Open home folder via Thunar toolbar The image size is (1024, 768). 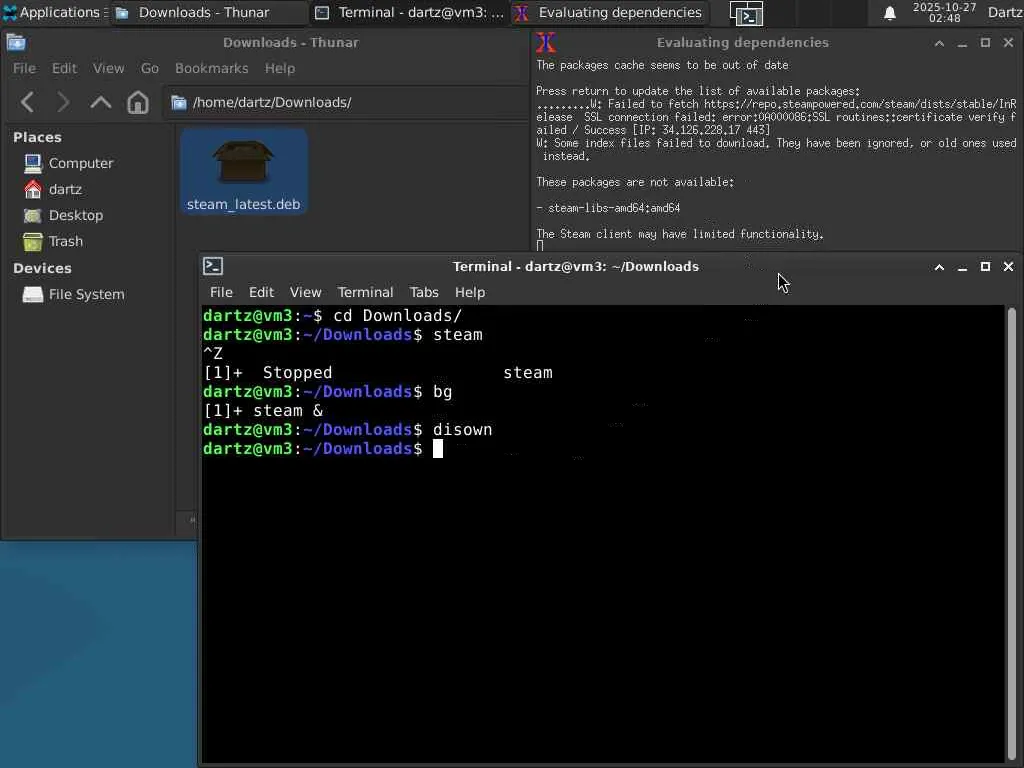(x=138, y=103)
